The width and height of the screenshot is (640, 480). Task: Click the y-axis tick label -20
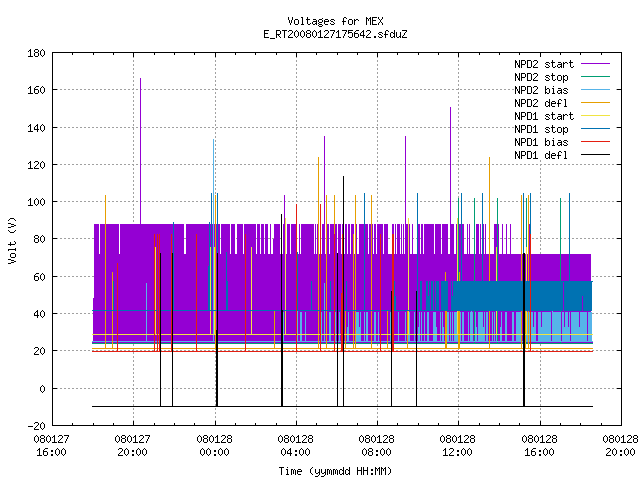(x=36, y=426)
